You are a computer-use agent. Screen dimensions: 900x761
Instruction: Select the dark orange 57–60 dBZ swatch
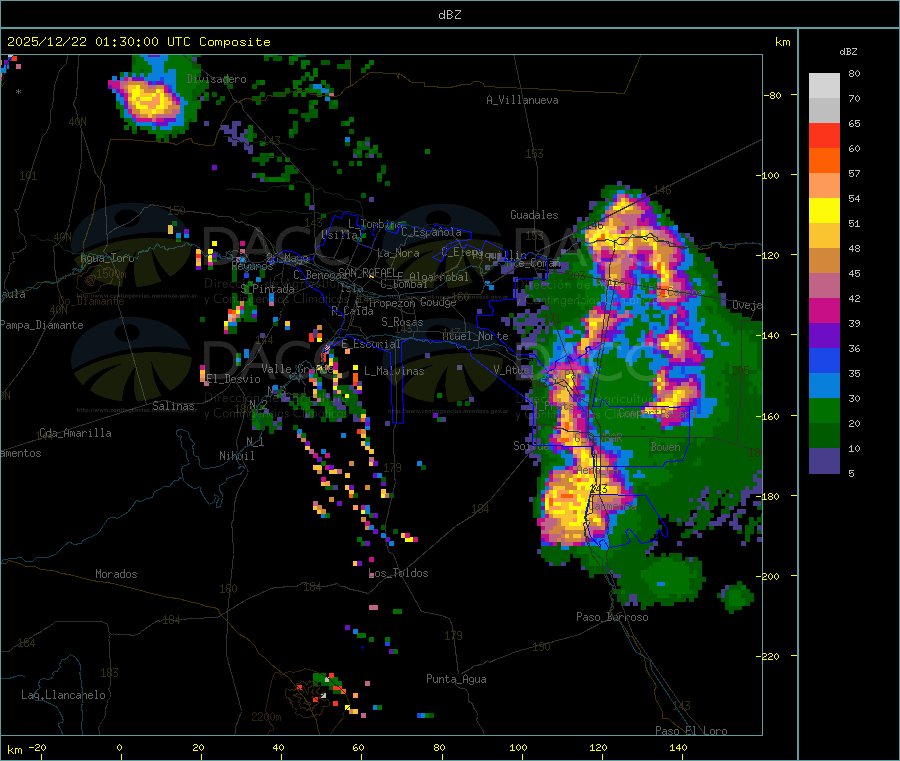point(824,161)
